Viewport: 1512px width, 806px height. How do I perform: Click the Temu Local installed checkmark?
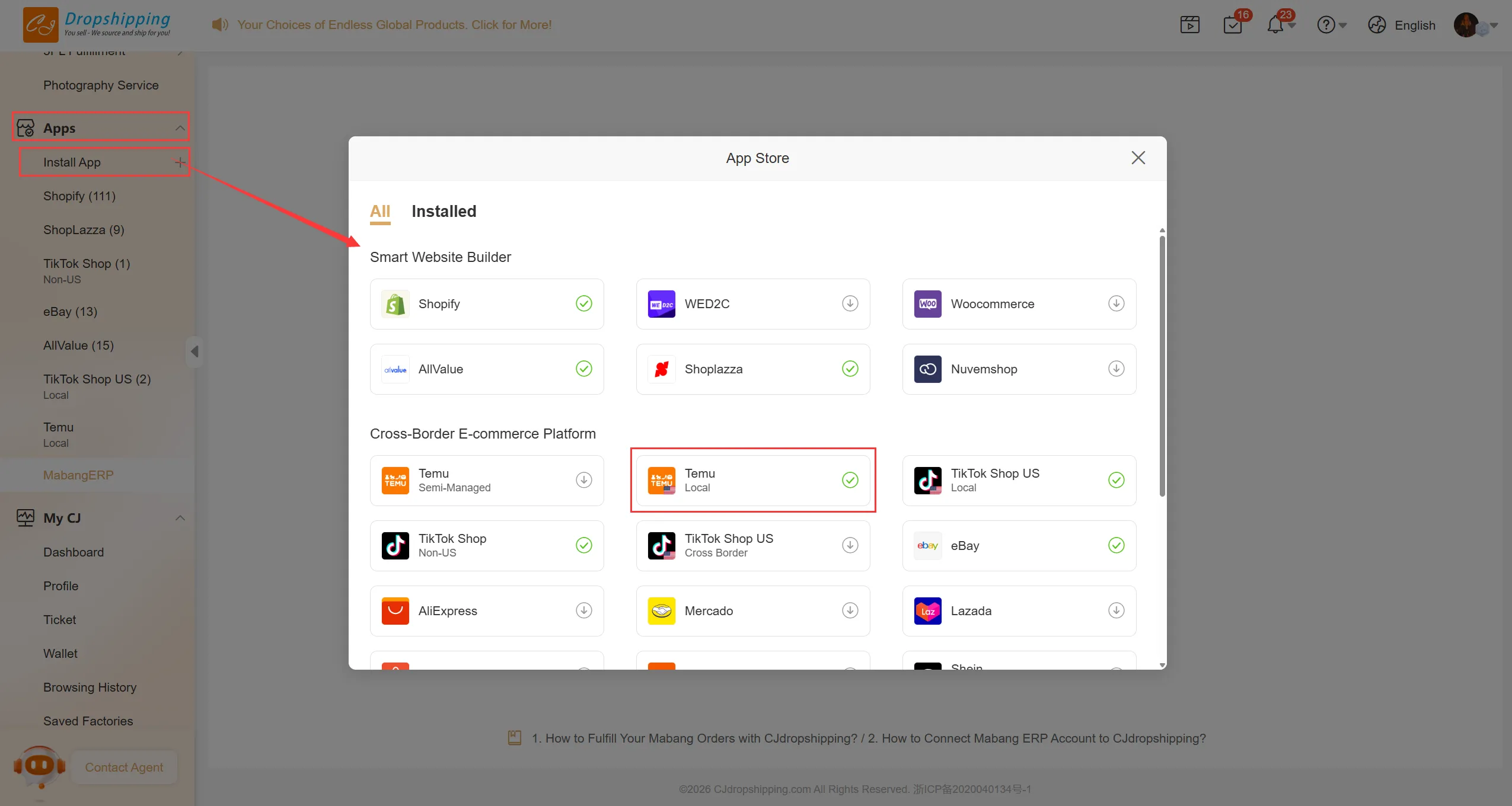(850, 480)
